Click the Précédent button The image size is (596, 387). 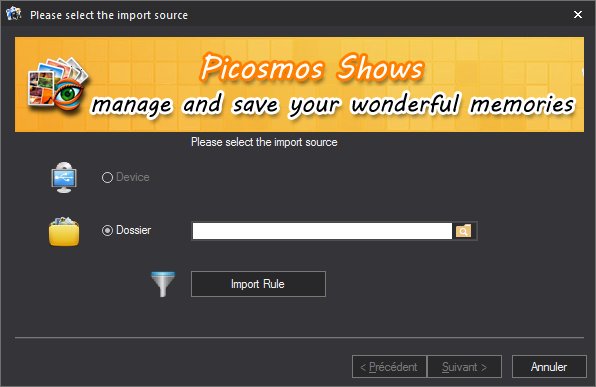click(389, 367)
